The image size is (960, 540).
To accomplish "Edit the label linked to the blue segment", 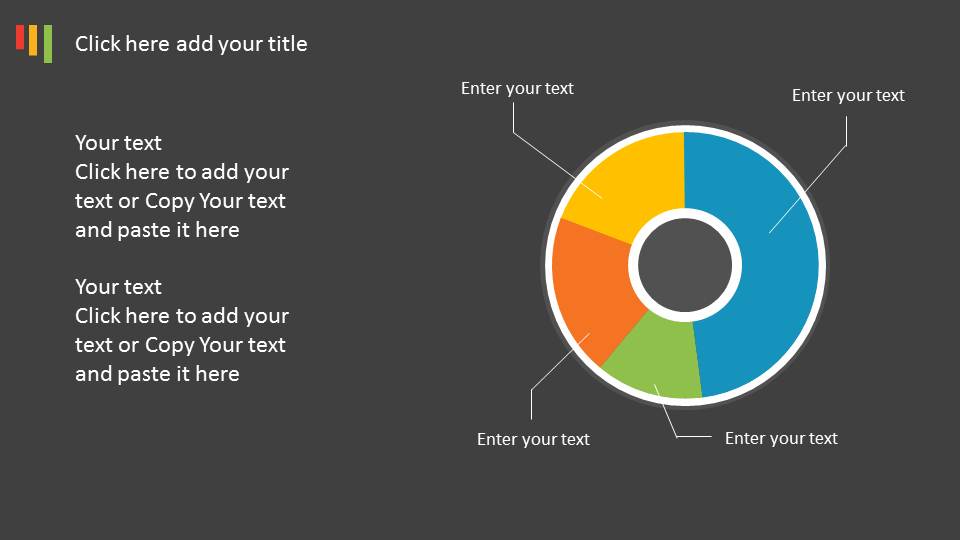I will [x=848, y=96].
